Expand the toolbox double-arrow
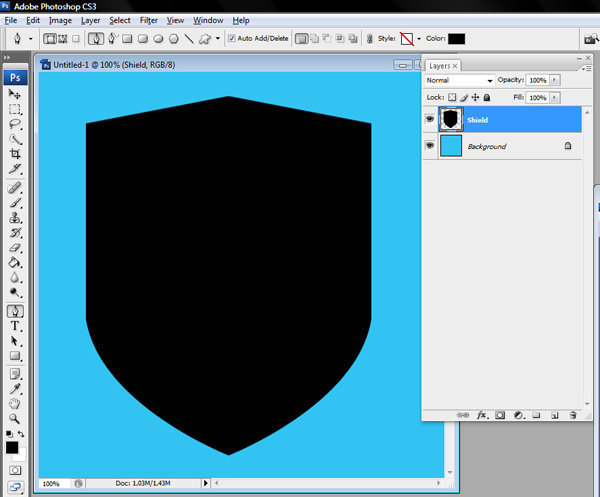 tap(7, 57)
